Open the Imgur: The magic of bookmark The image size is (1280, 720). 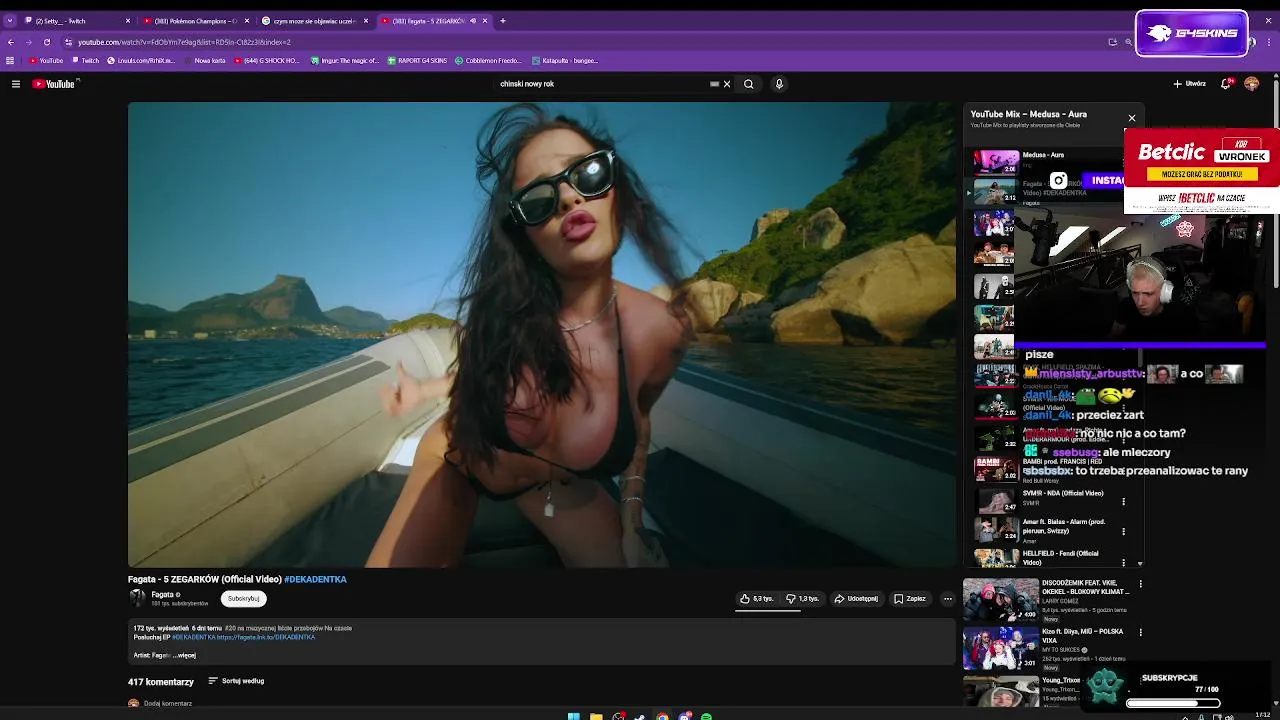coord(345,60)
